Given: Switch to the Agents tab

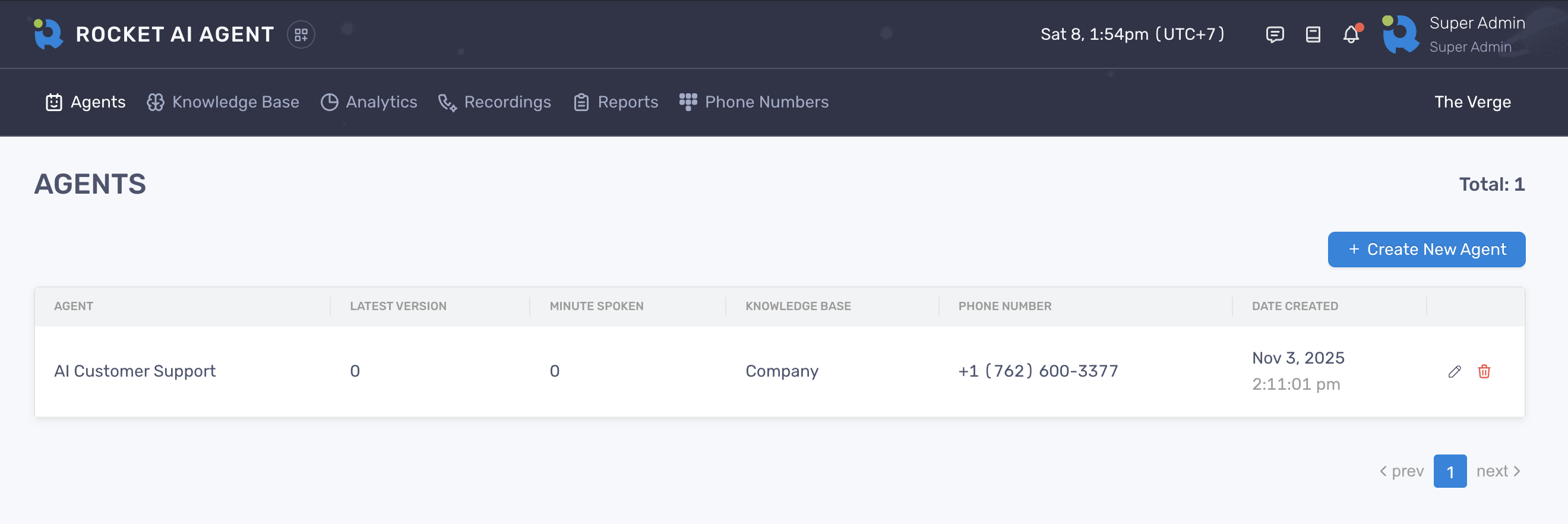Looking at the screenshot, I should coord(86,102).
